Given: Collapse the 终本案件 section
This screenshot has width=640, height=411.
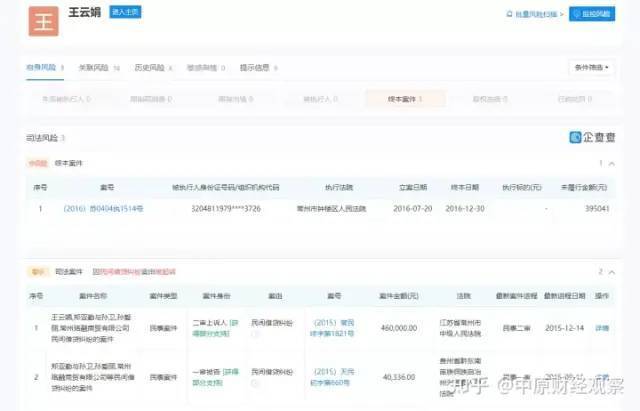Looking at the screenshot, I should [611, 162].
